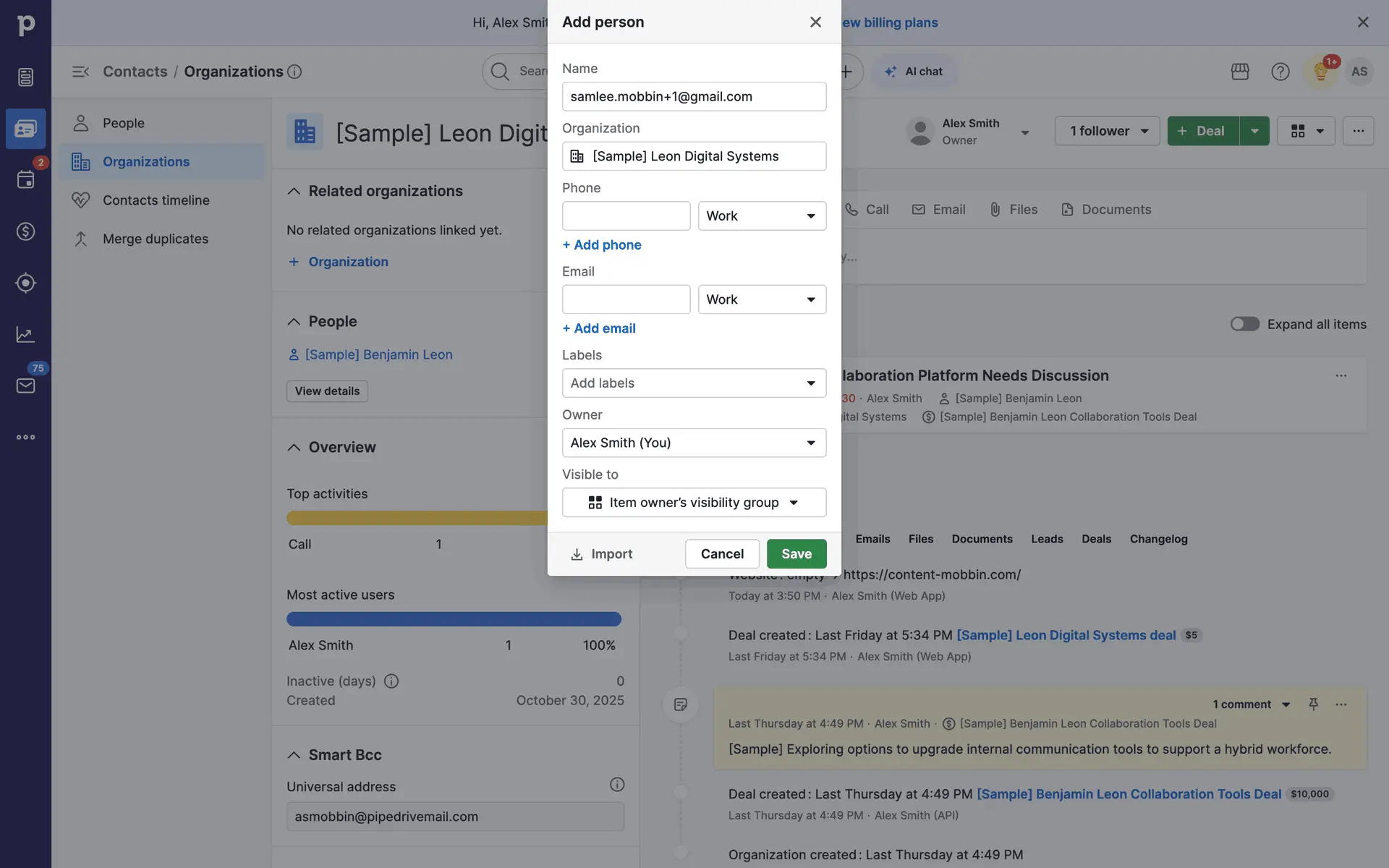Switch to the Changelog tab
The image size is (1389, 868).
point(1157,539)
